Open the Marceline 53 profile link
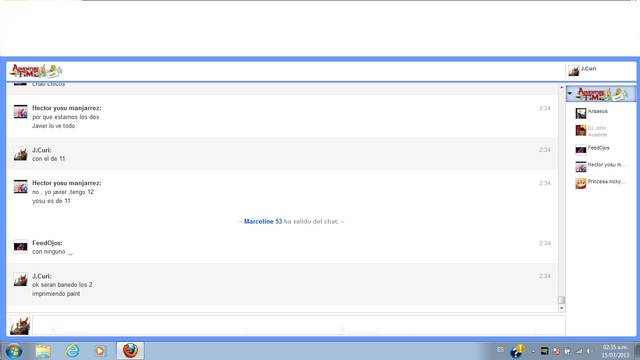Viewport: 640px width, 360px height. point(263,221)
